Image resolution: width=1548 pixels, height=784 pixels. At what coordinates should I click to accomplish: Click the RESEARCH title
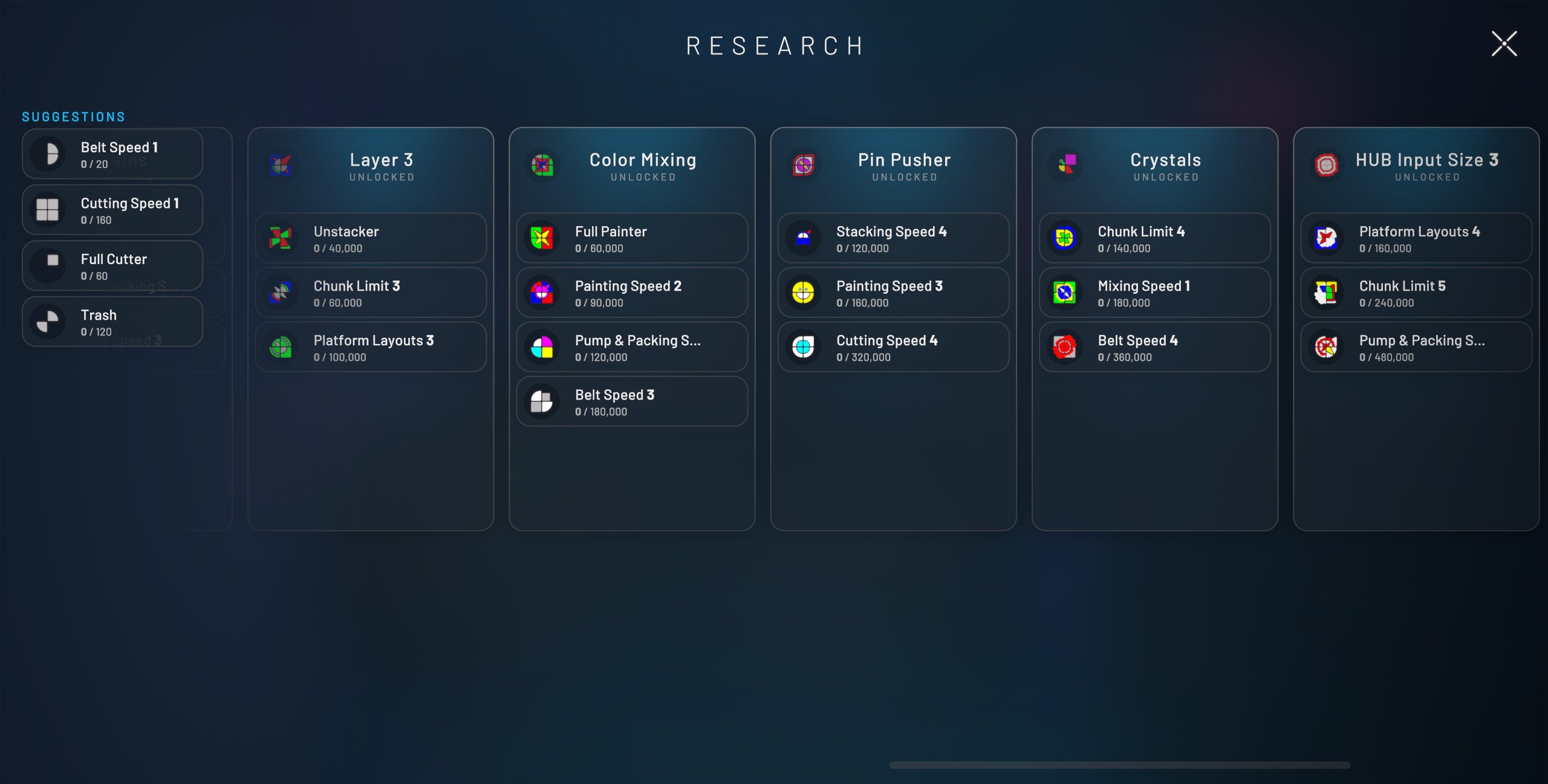click(x=774, y=47)
